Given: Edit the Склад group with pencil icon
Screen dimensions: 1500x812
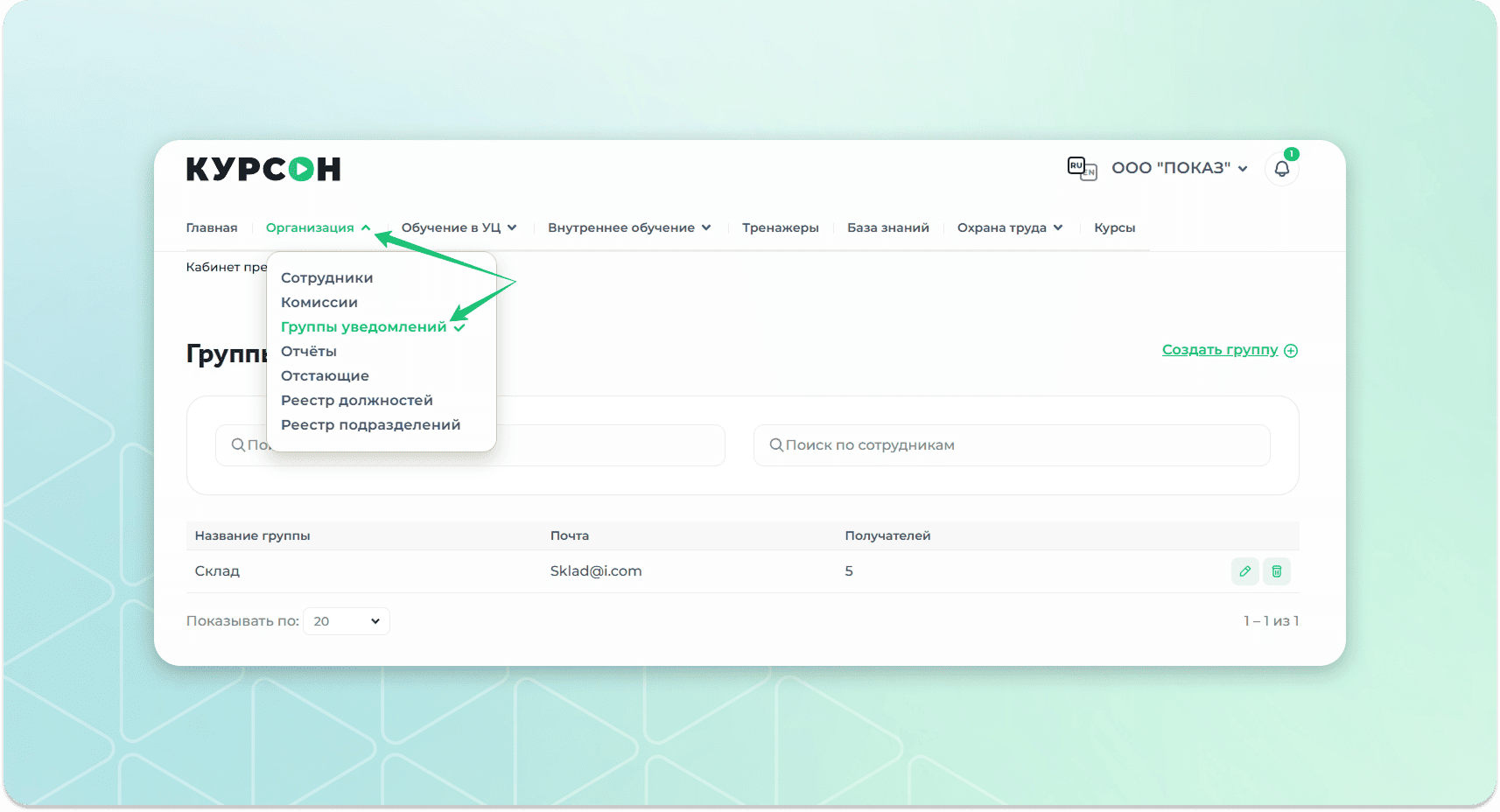Looking at the screenshot, I should pos(1244,571).
